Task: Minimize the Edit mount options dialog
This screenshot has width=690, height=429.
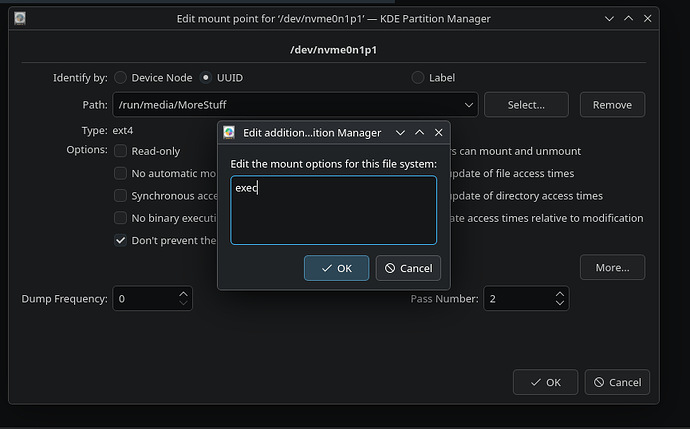Action: click(x=400, y=132)
